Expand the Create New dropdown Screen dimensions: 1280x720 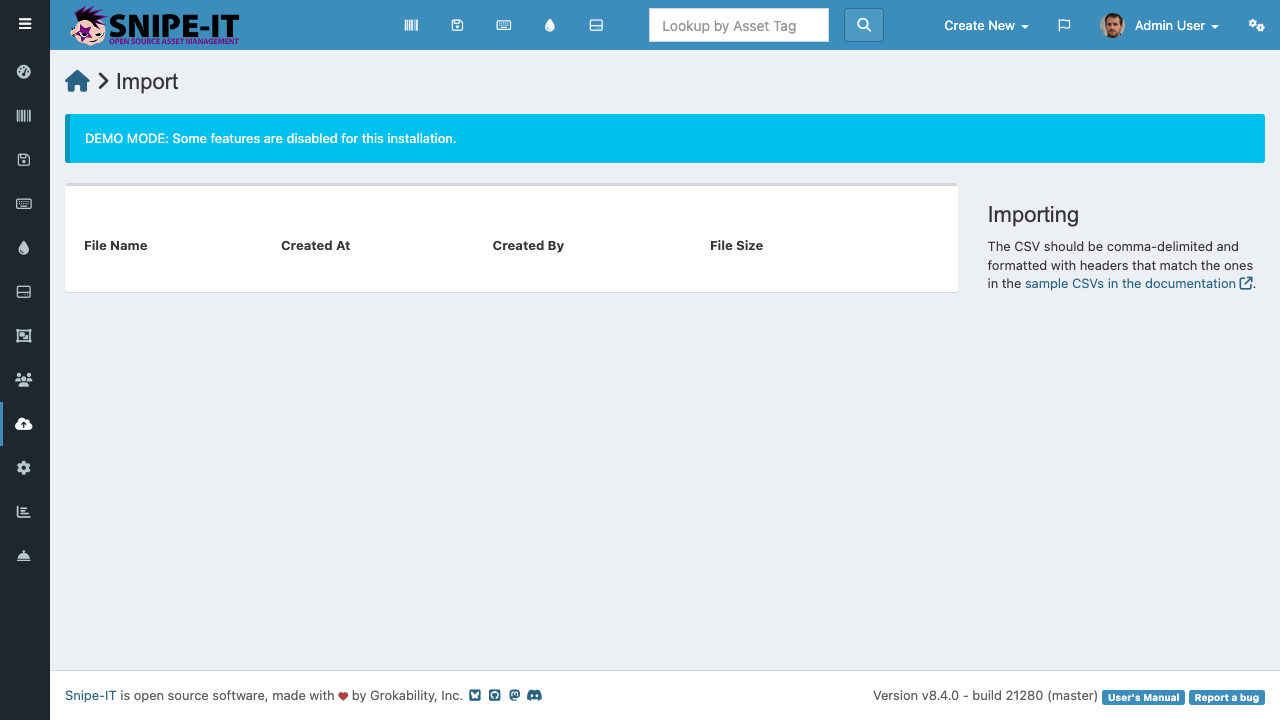986,25
